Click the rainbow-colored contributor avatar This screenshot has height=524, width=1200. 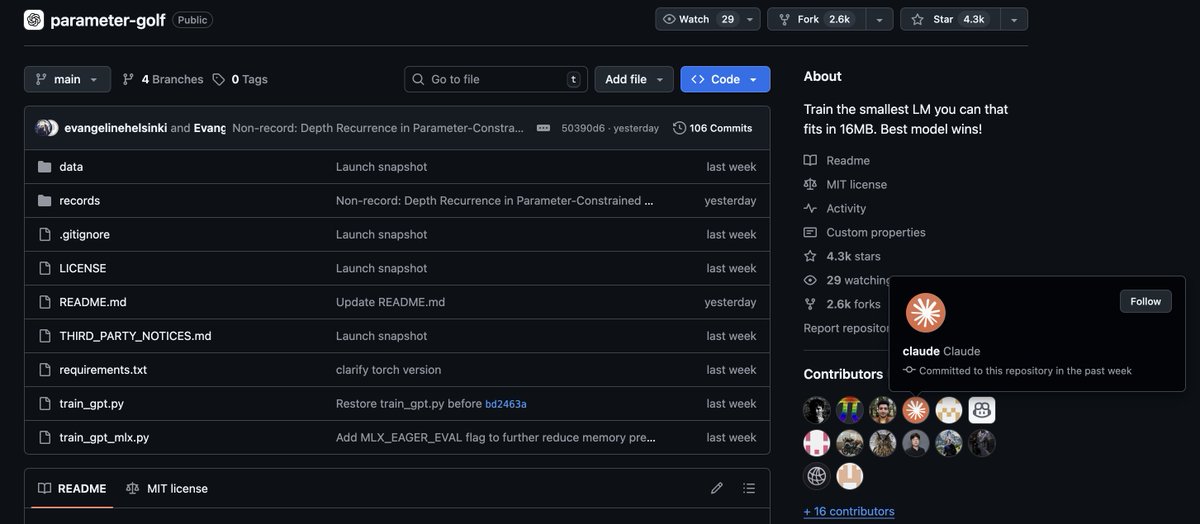coord(850,410)
